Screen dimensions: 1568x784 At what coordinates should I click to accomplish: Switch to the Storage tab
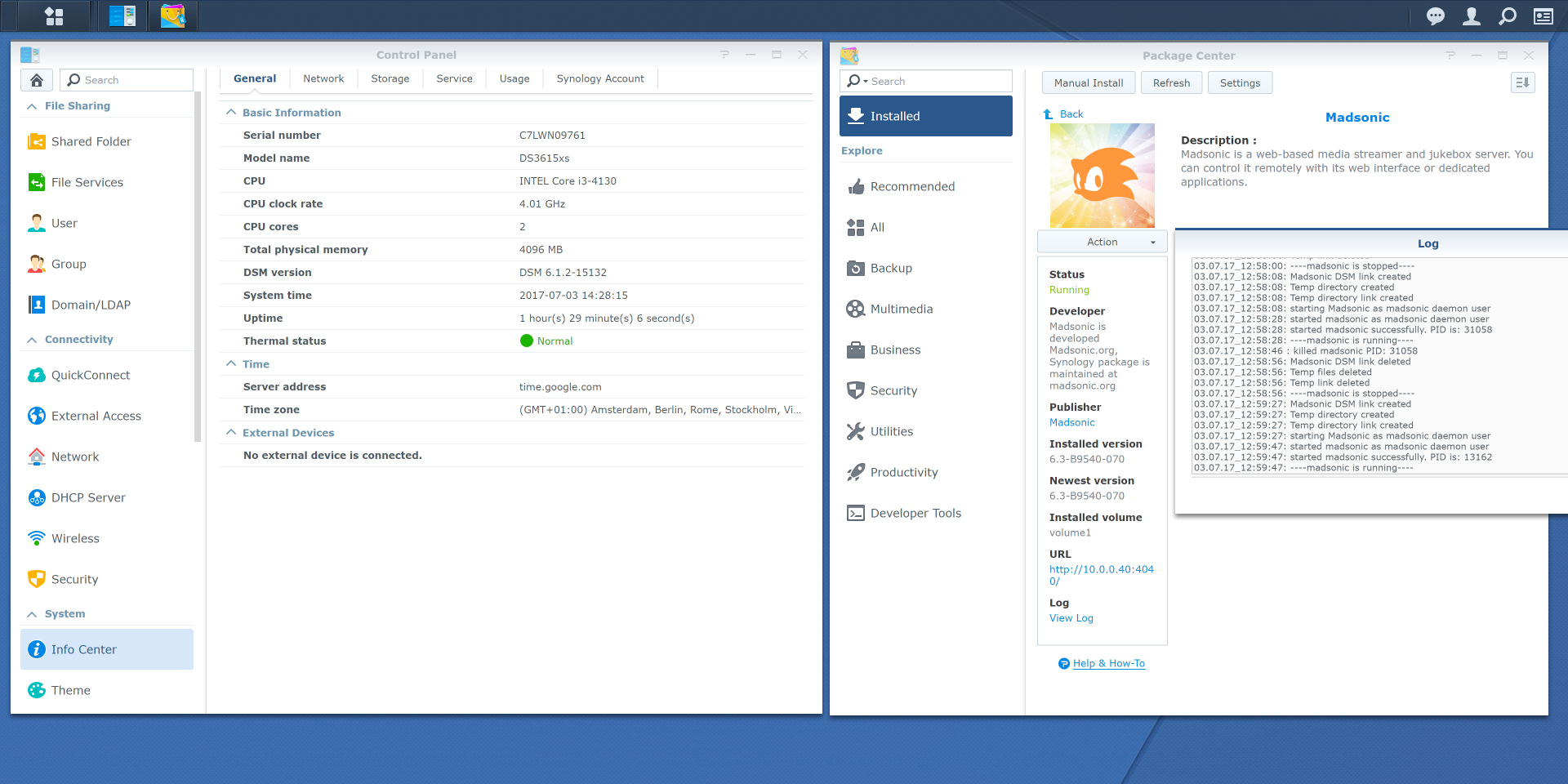pos(390,78)
